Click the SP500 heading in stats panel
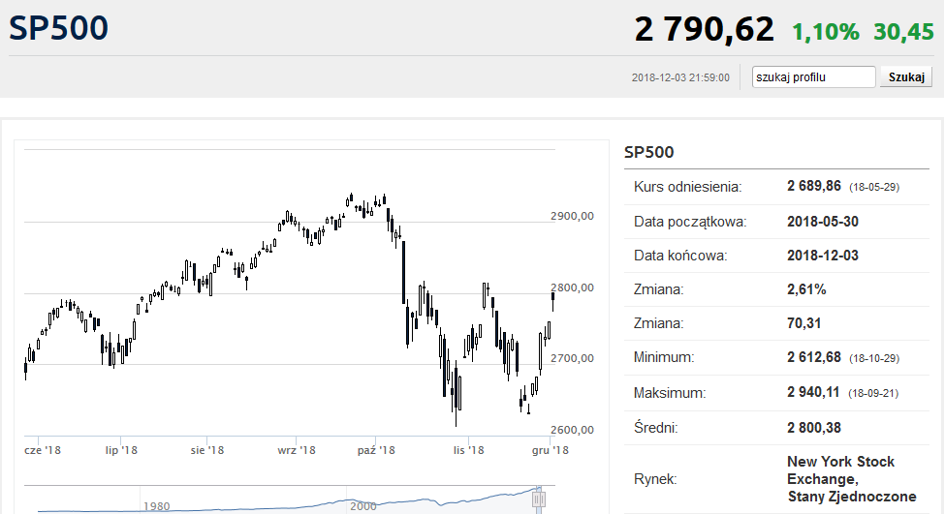The height and width of the screenshot is (514, 945). [649, 152]
